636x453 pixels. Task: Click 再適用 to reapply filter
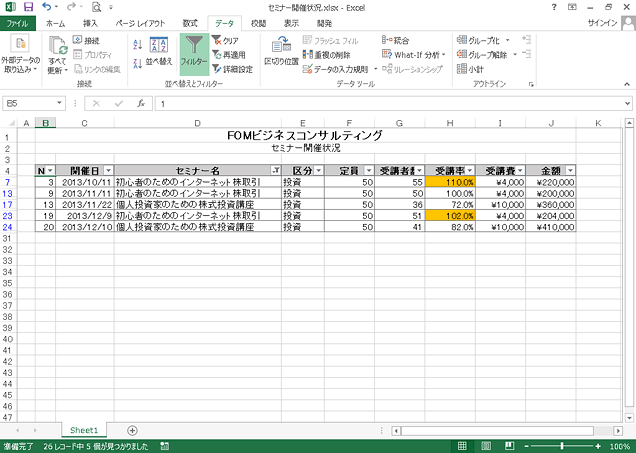(229, 55)
